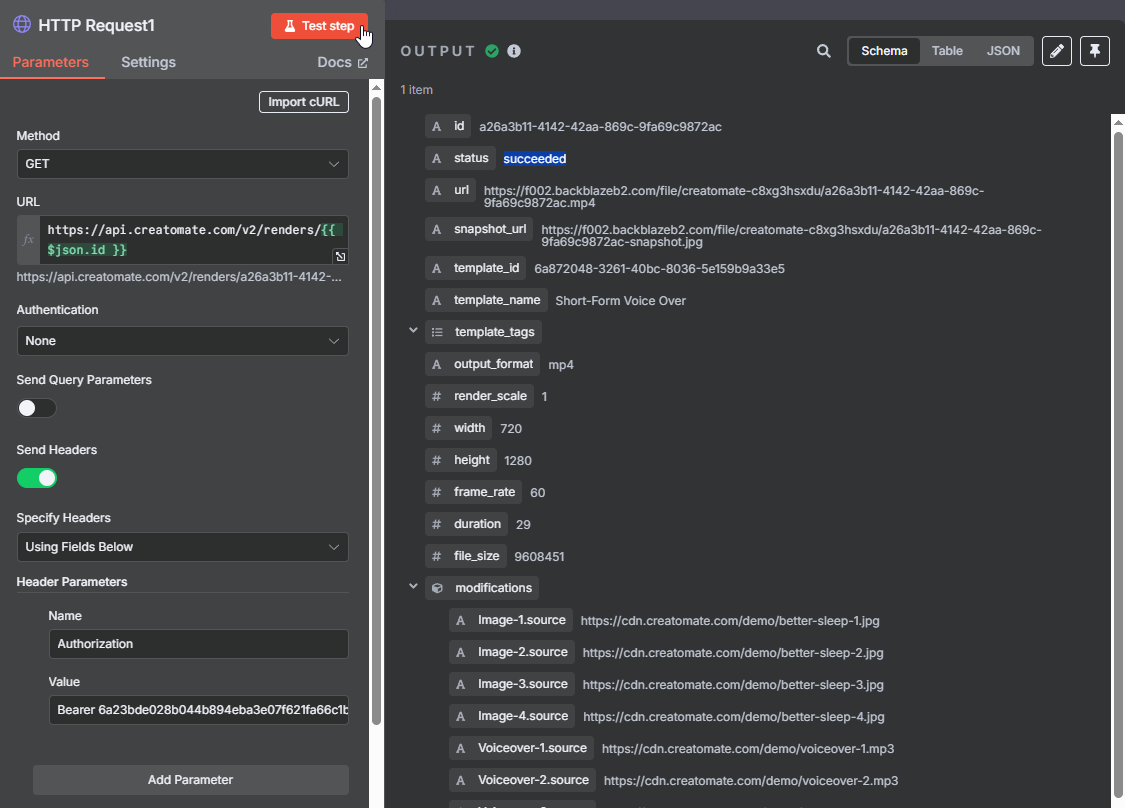Click the search icon in output panel
1125x808 pixels.
tap(824, 51)
